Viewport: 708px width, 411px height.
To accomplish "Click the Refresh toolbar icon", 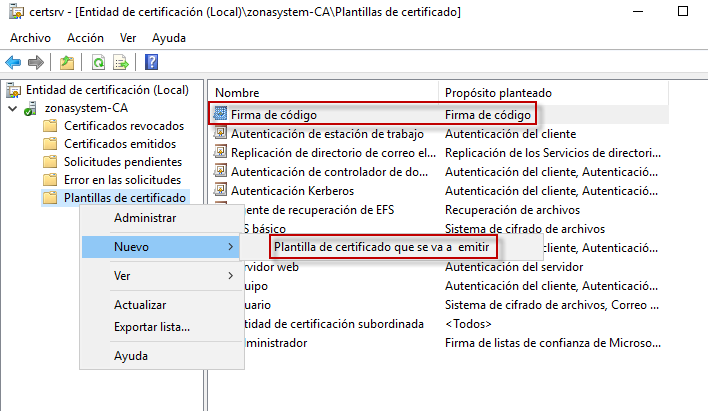I will click(98, 62).
